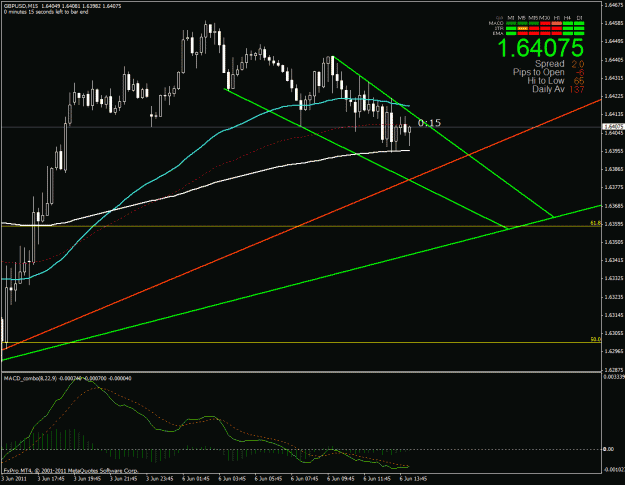Select the lower green descending channel line
Image resolution: width=625 pixels, height=485 pixels.
pyautogui.click(x=365, y=158)
